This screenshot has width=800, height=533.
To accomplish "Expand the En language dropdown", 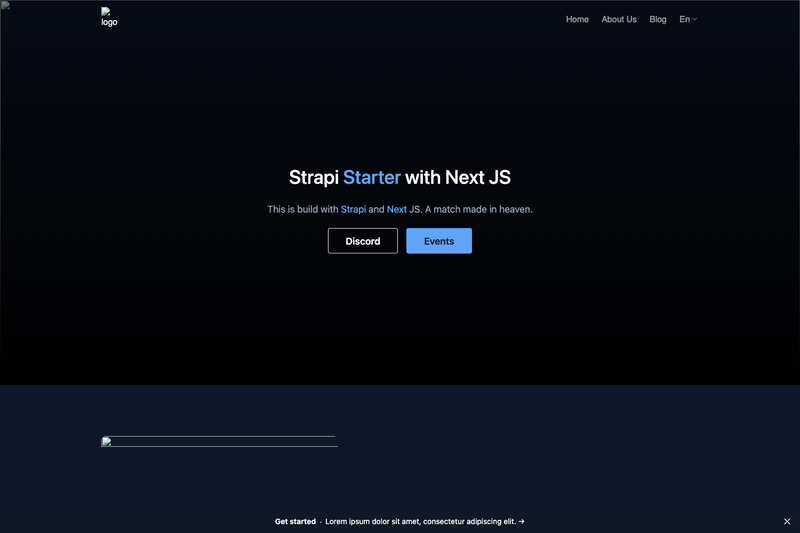I will (x=688, y=19).
